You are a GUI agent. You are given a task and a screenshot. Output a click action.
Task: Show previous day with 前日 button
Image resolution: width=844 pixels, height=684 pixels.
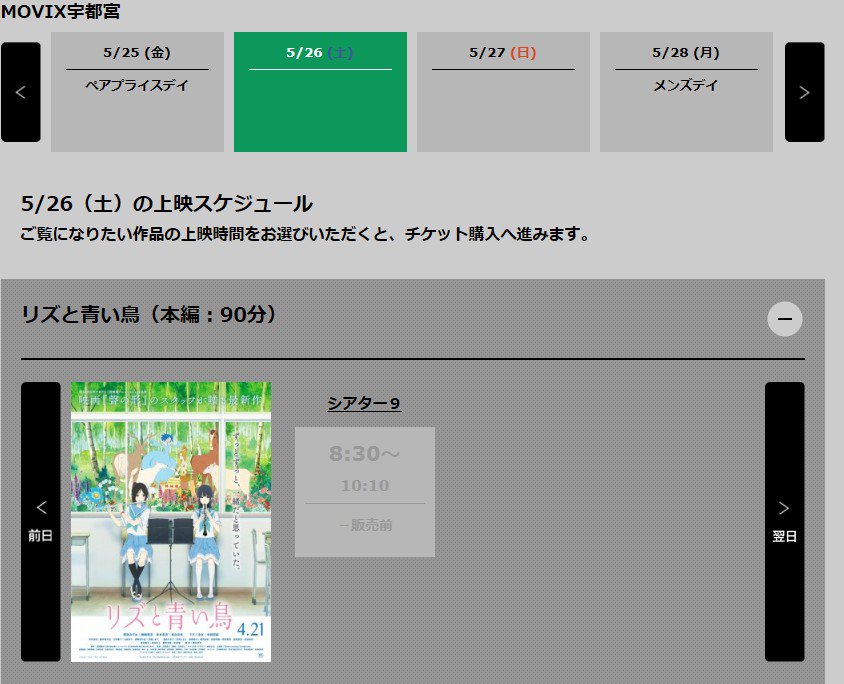[x=41, y=521]
